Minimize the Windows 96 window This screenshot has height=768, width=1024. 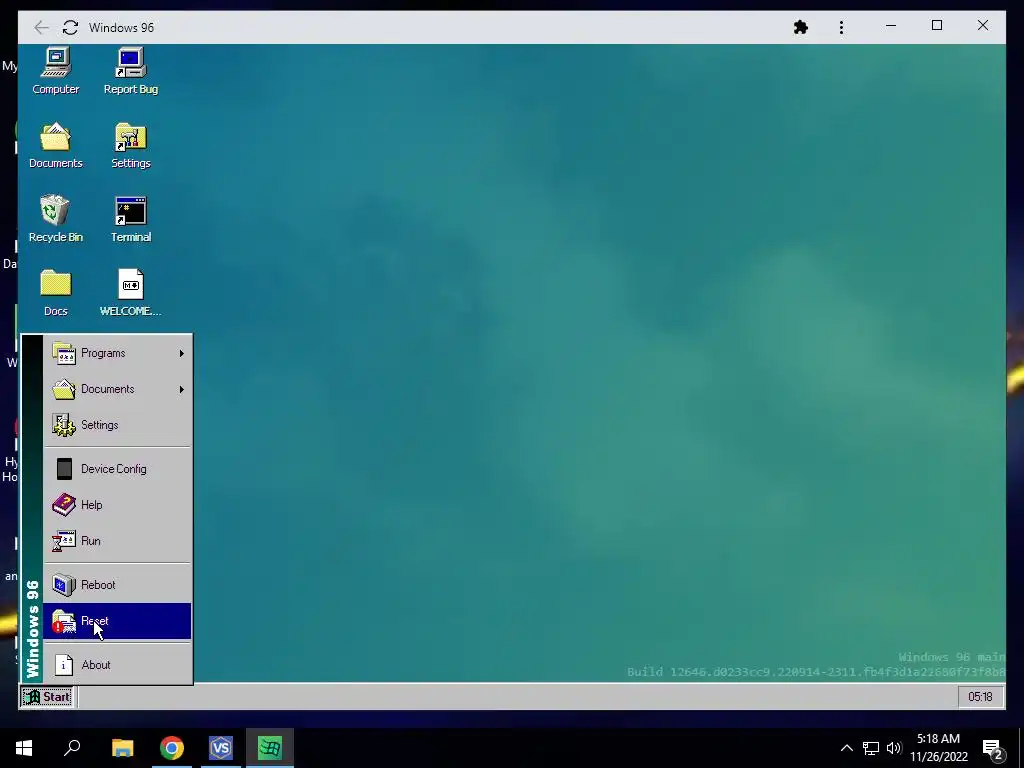[891, 25]
